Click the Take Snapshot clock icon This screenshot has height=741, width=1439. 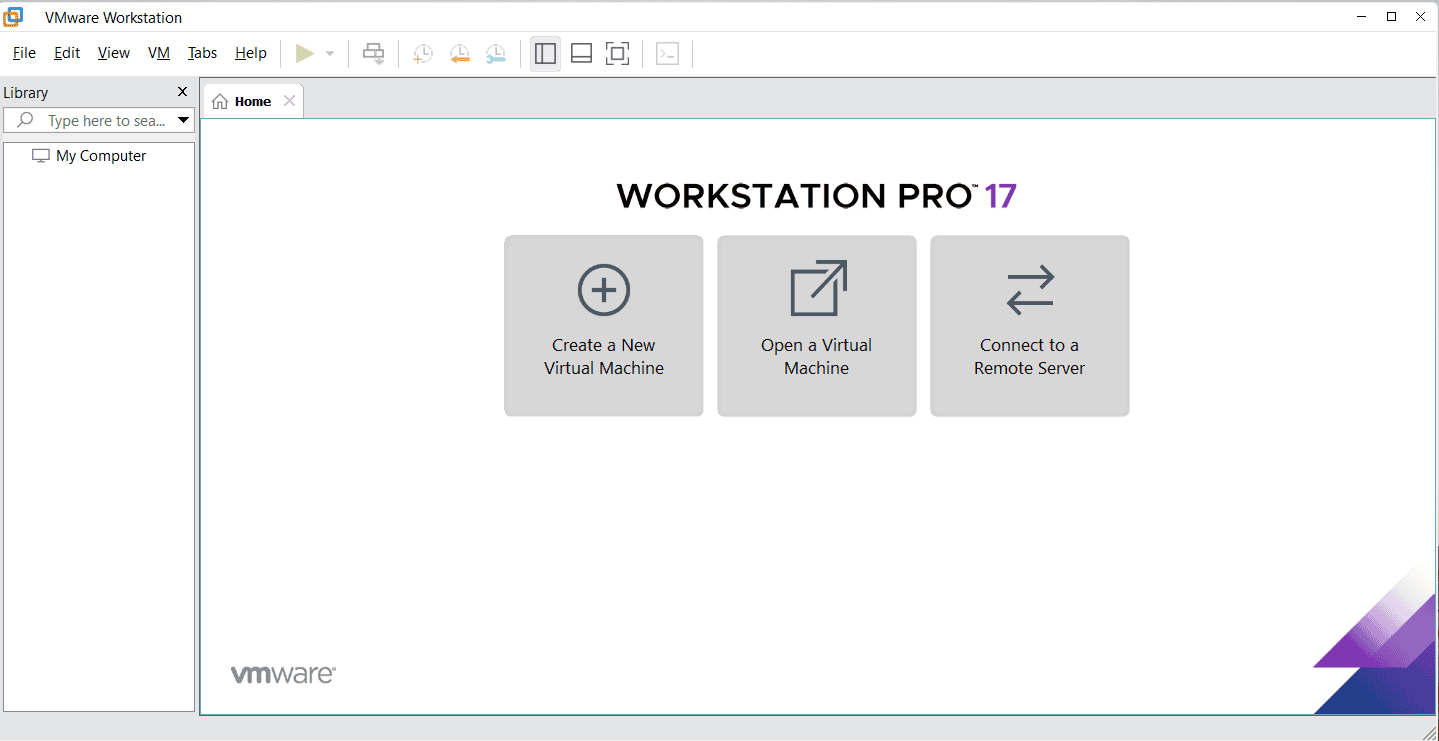[x=423, y=54]
